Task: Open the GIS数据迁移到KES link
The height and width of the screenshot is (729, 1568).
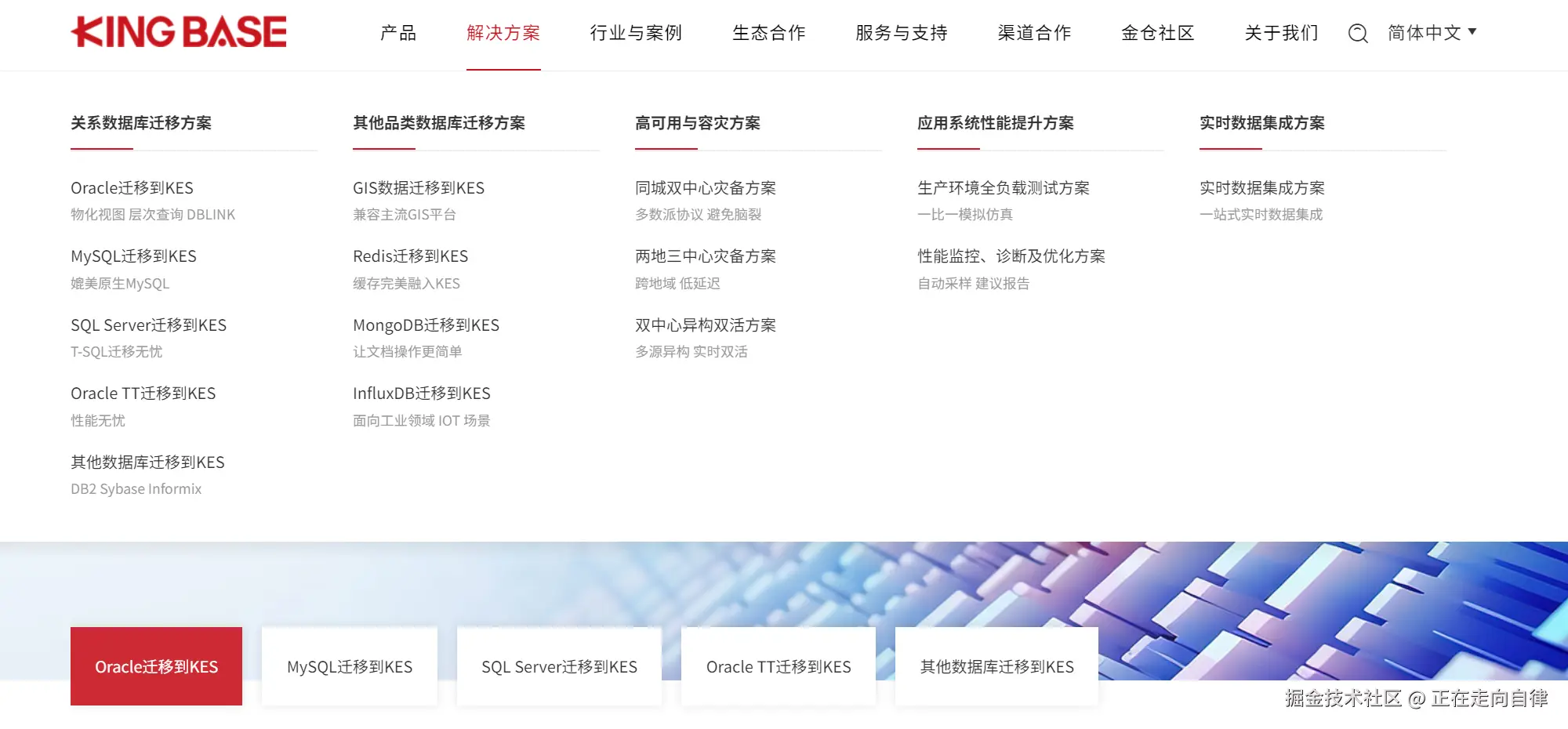Action: [x=419, y=188]
